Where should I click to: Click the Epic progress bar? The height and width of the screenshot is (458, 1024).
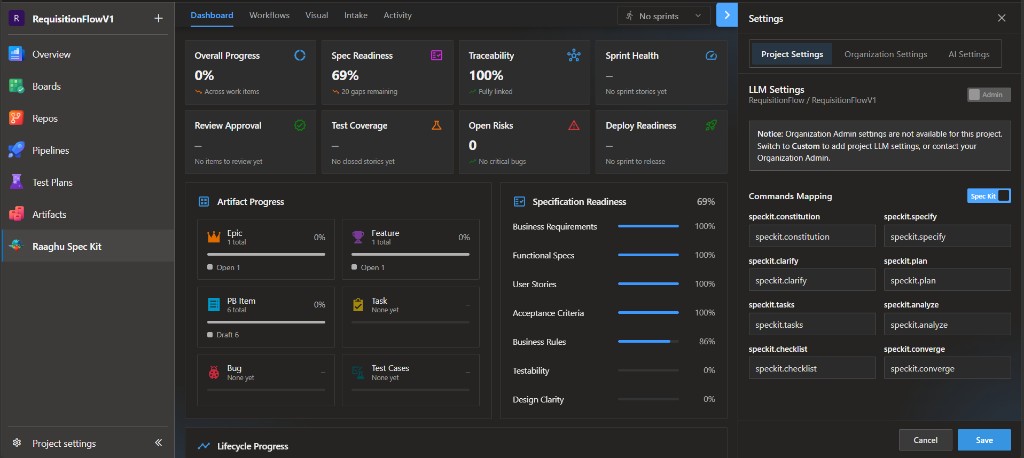point(266,254)
